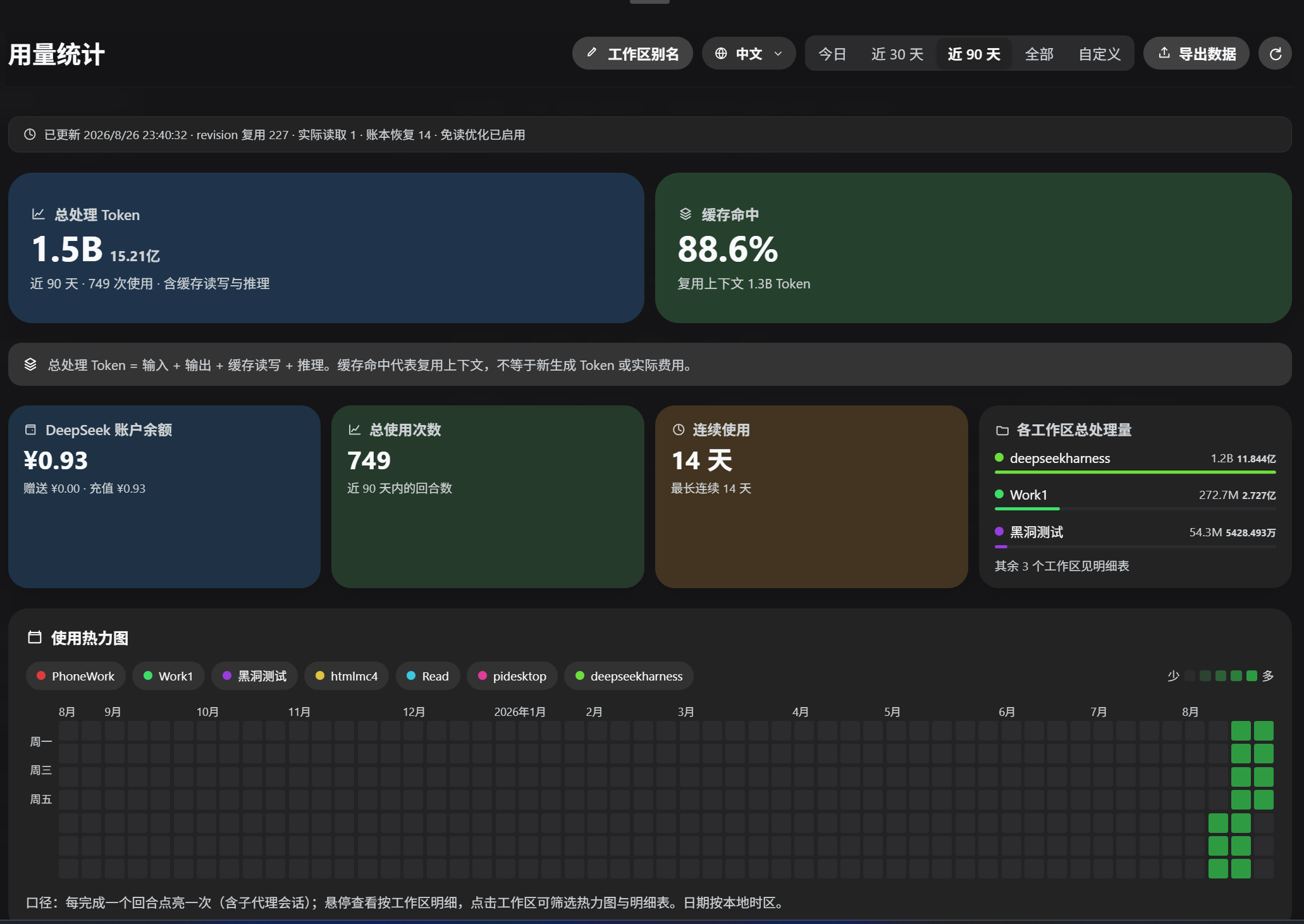Click the 周五 heatmap row label
1304x924 pixels.
41,799
